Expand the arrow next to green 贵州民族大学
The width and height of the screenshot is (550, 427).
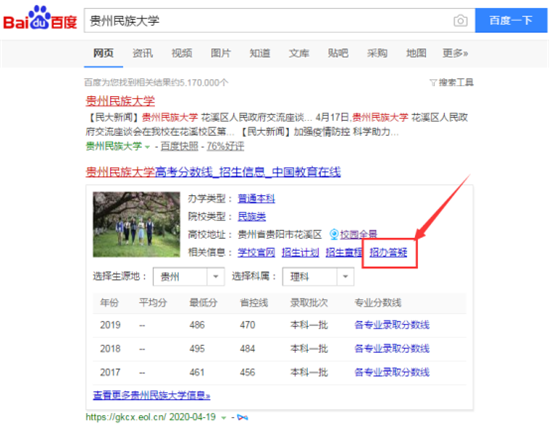point(147,147)
